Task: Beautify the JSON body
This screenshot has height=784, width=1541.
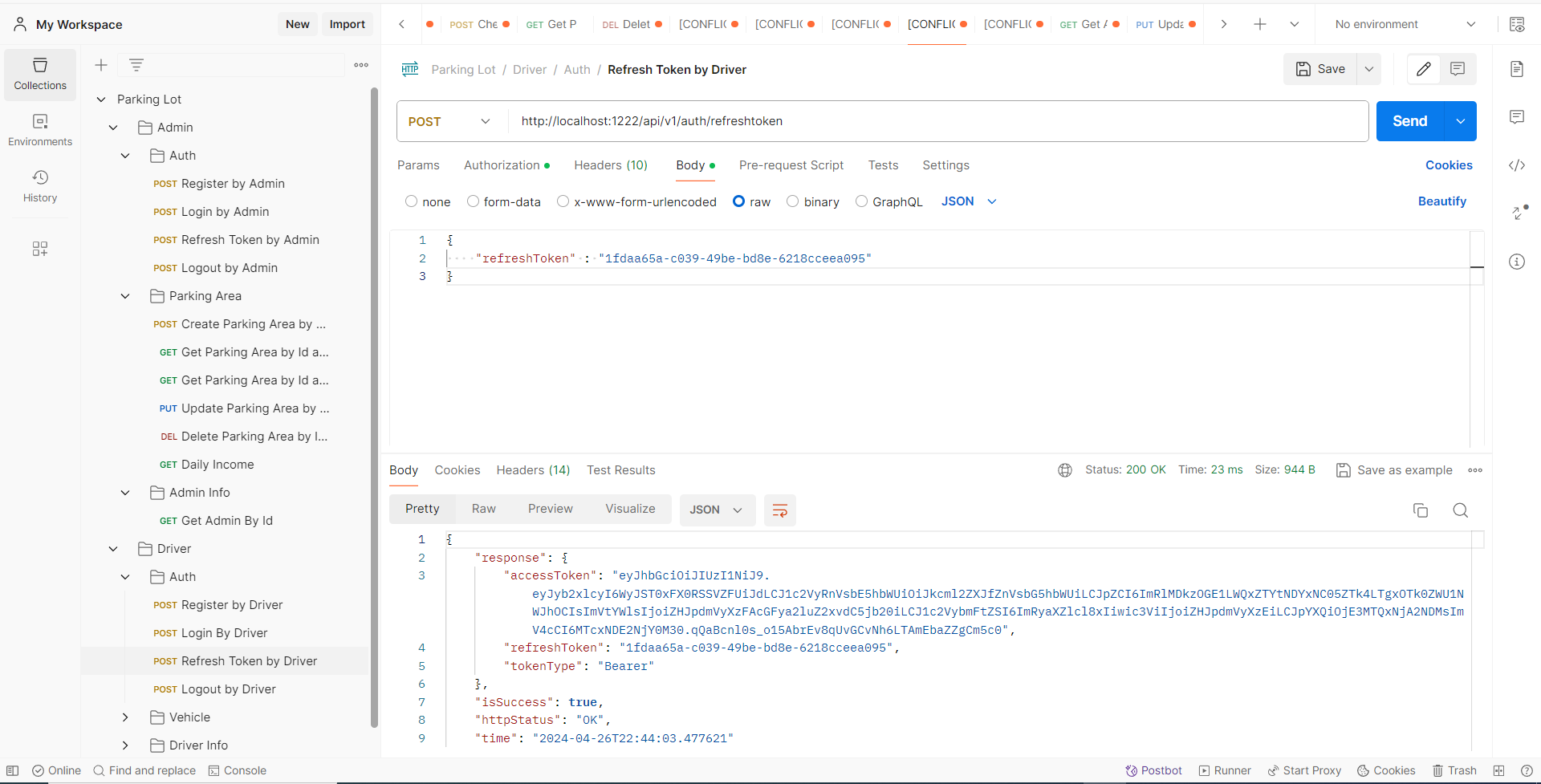Action: (x=1442, y=201)
